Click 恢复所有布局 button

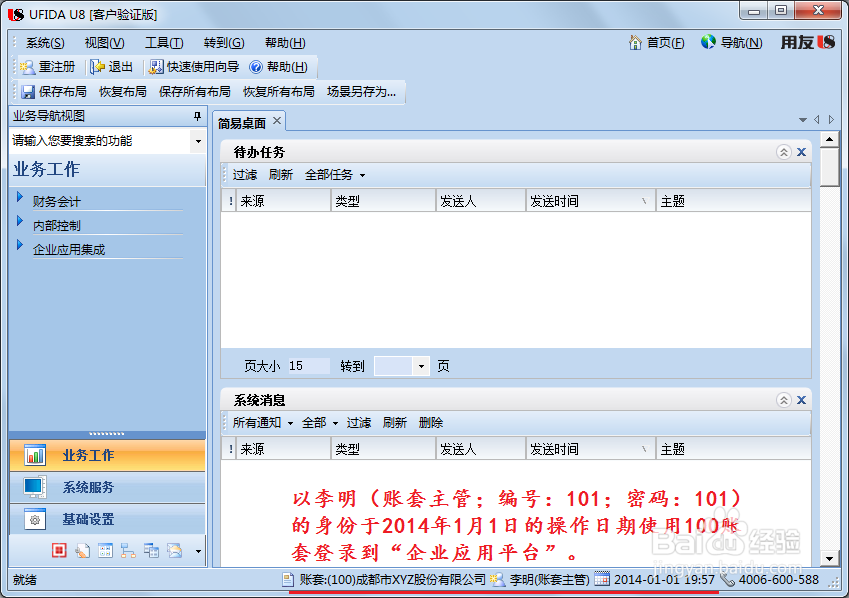point(279,92)
